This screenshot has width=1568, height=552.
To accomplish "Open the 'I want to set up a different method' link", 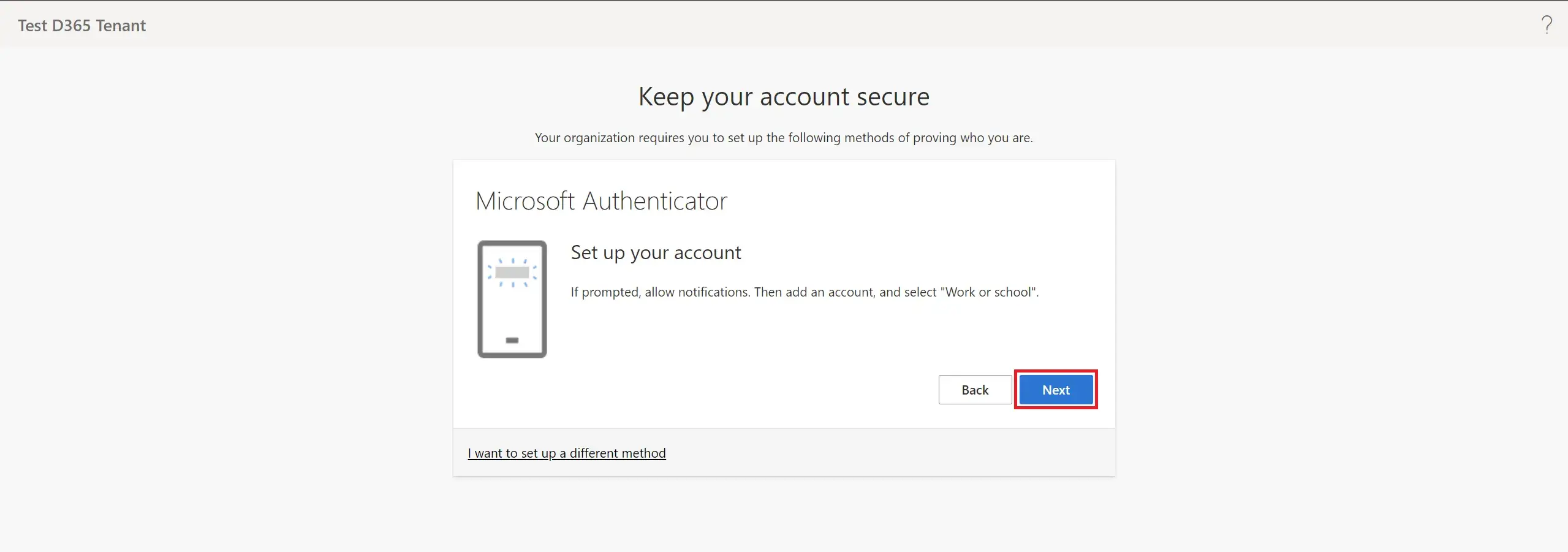I will tap(567, 453).
